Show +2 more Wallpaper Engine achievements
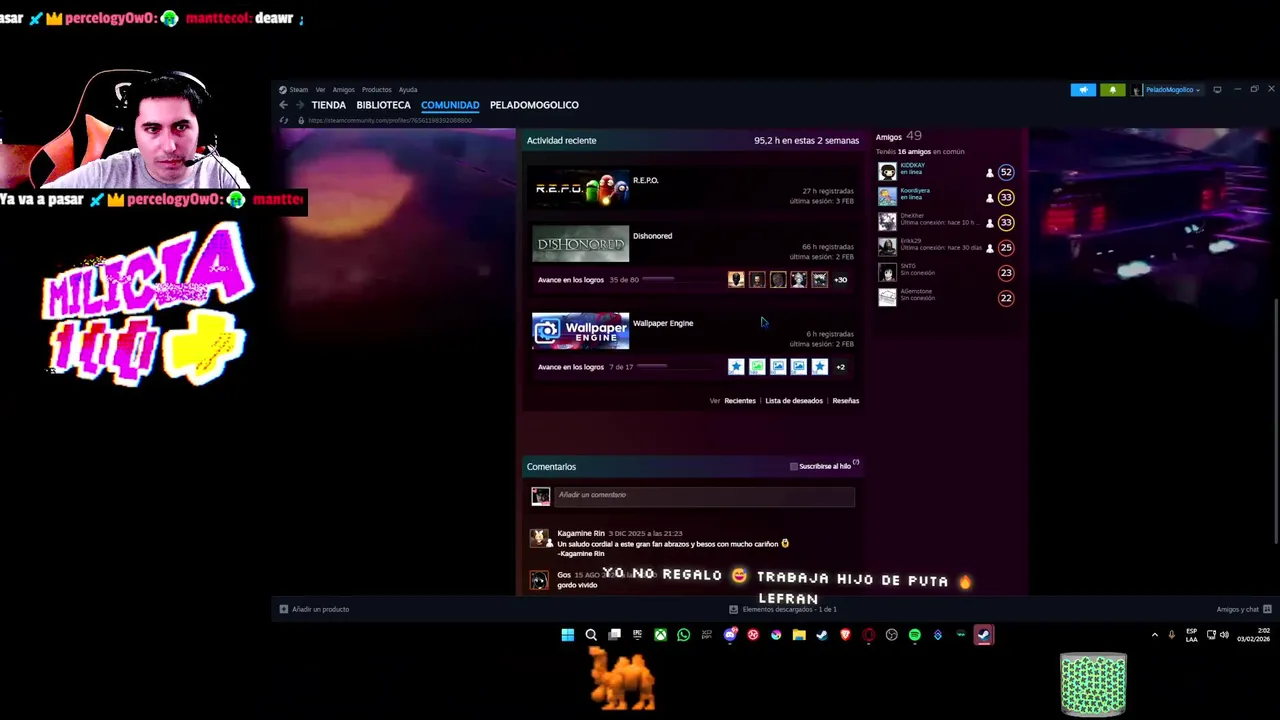 click(840, 367)
